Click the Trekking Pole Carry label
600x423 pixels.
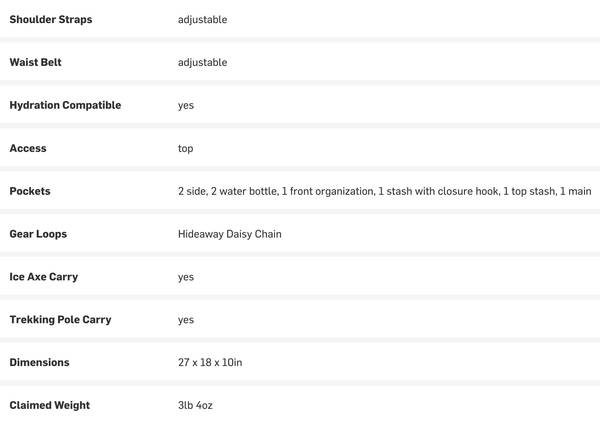click(x=60, y=320)
